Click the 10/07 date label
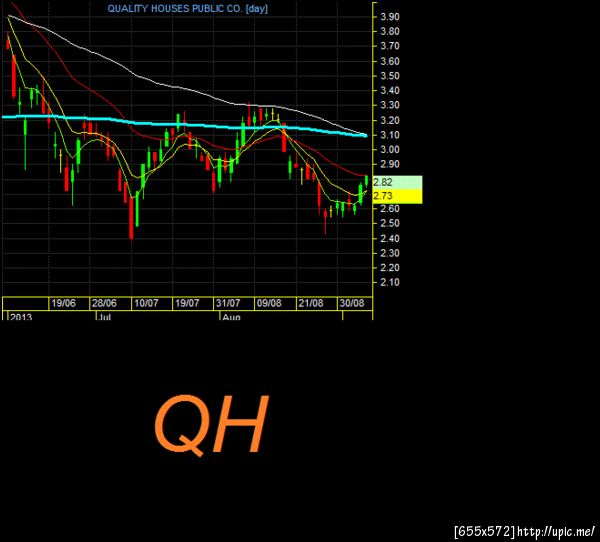 pyautogui.click(x=146, y=303)
